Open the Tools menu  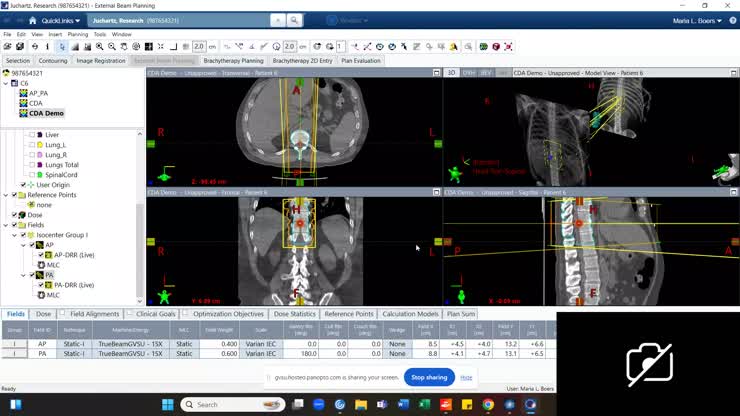(x=100, y=34)
